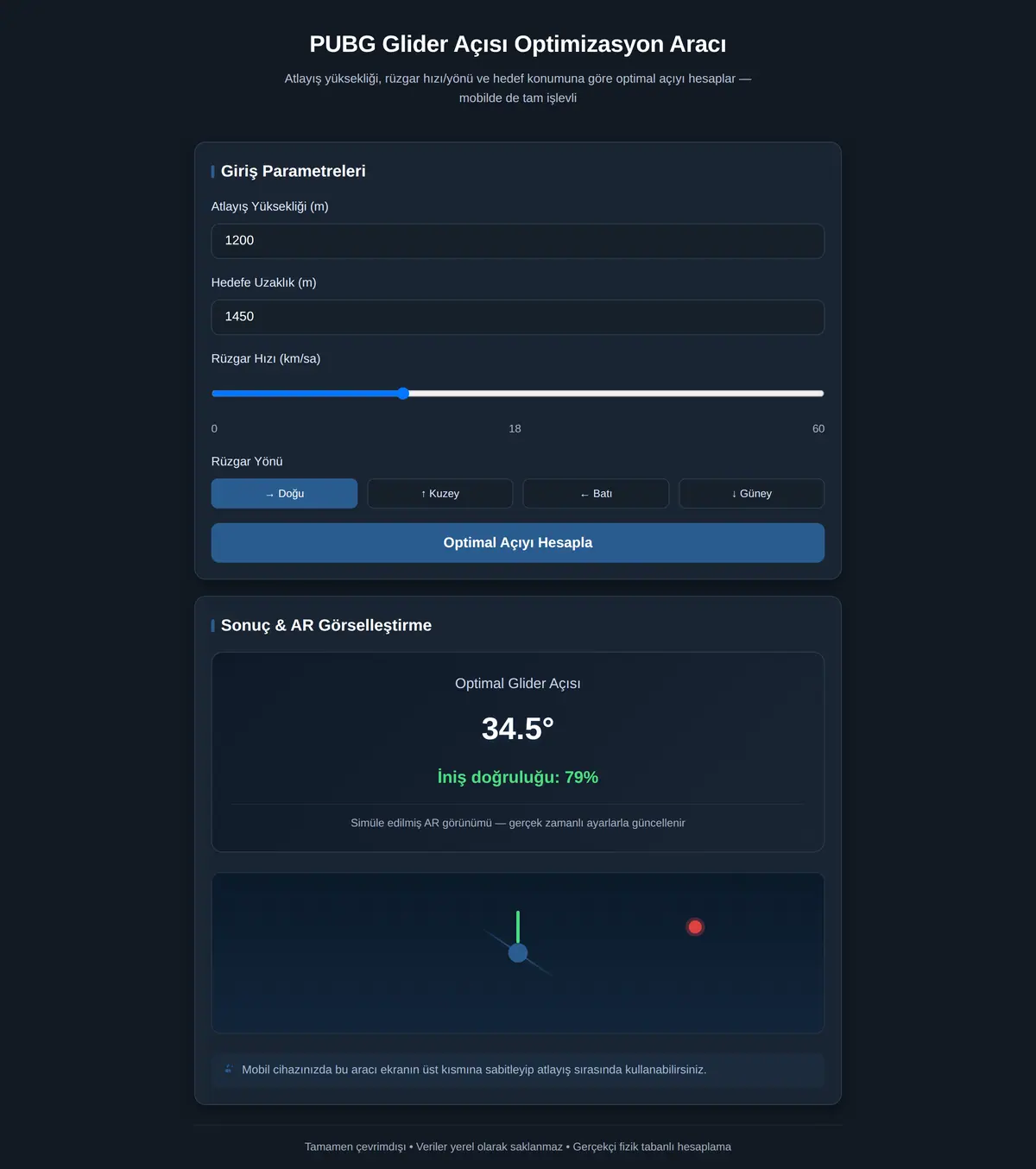This screenshot has width=1036, height=1169.
Task: Click the blue glider dot in AR view
Action: tap(518, 953)
